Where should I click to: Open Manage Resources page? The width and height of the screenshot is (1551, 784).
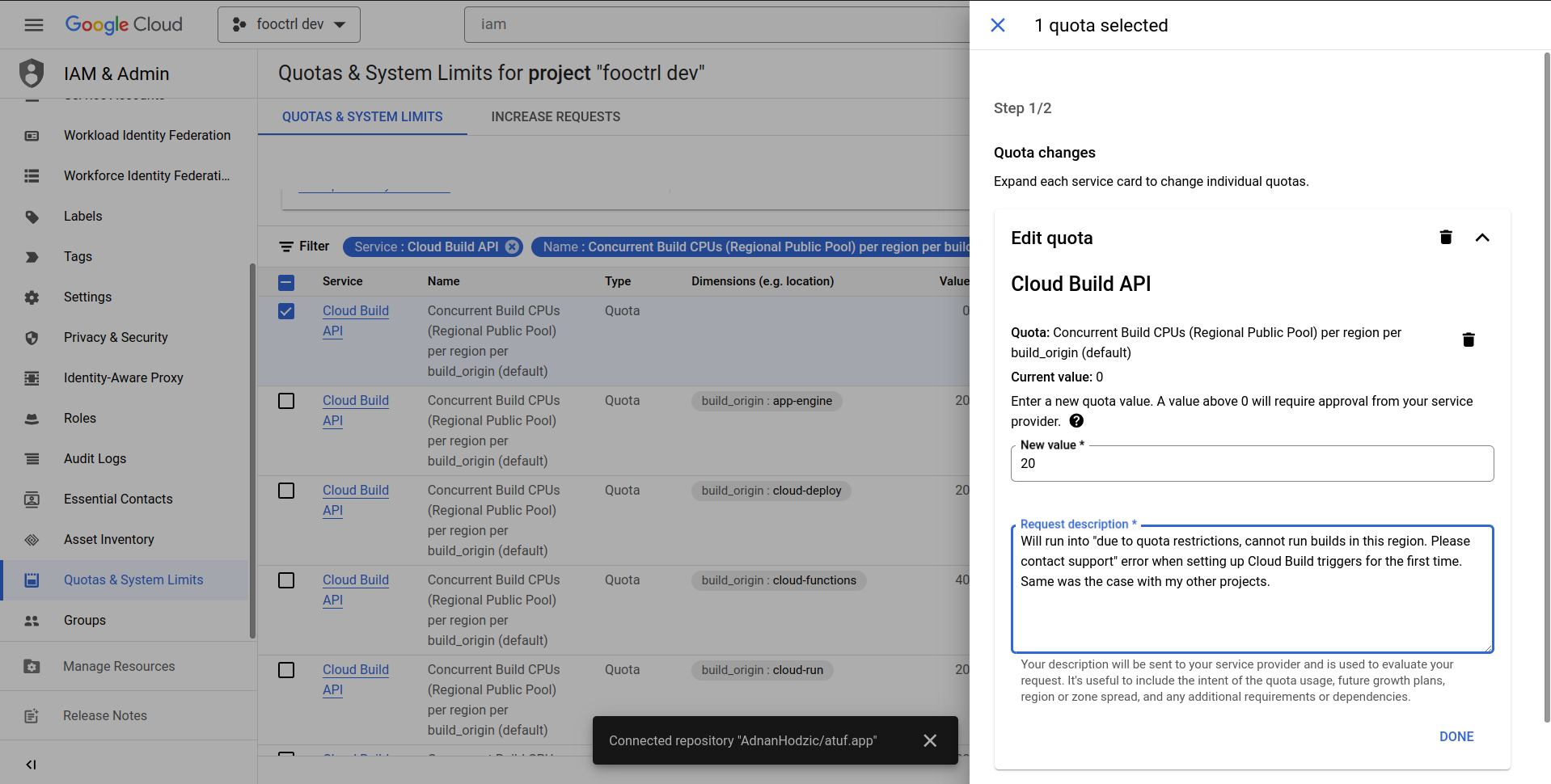click(x=119, y=667)
